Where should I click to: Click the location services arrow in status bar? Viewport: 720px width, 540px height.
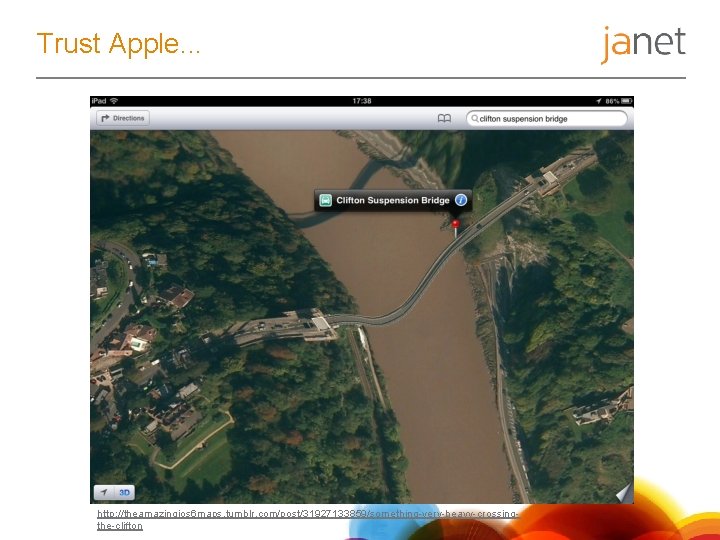599,101
